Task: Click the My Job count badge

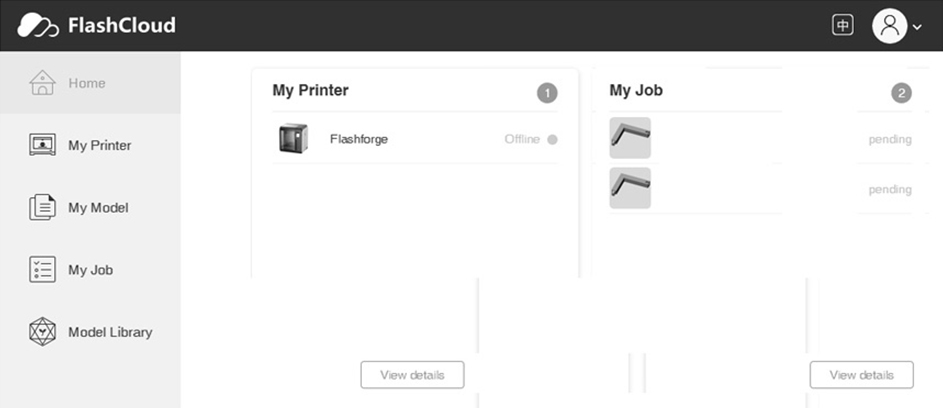Action: 901,93
